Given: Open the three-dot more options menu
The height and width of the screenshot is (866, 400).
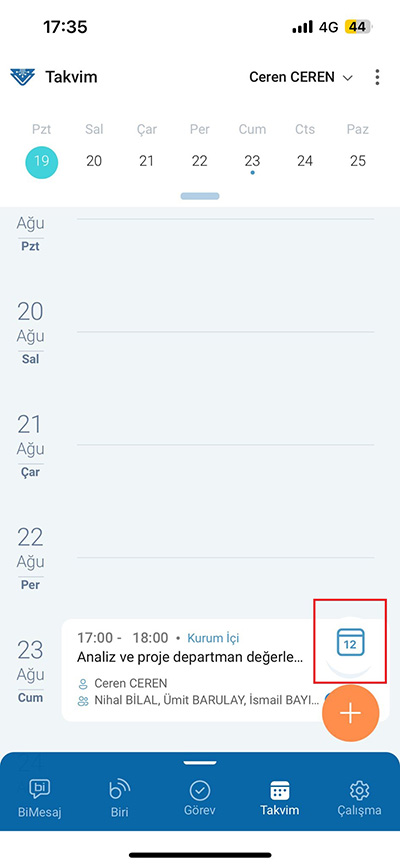Looking at the screenshot, I should click(x=377, y=77).
